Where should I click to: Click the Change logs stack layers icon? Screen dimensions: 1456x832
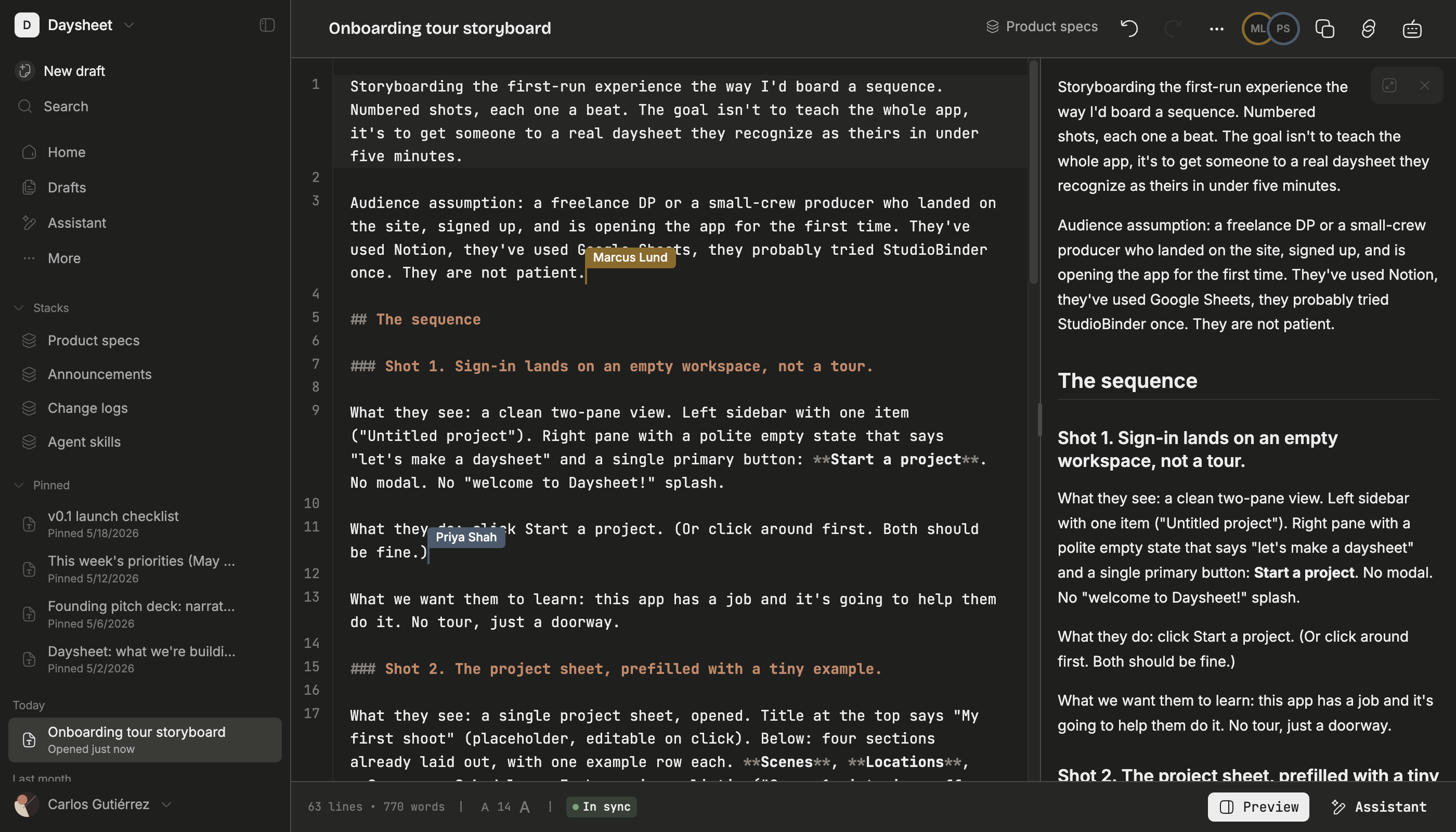pos(29,408)
